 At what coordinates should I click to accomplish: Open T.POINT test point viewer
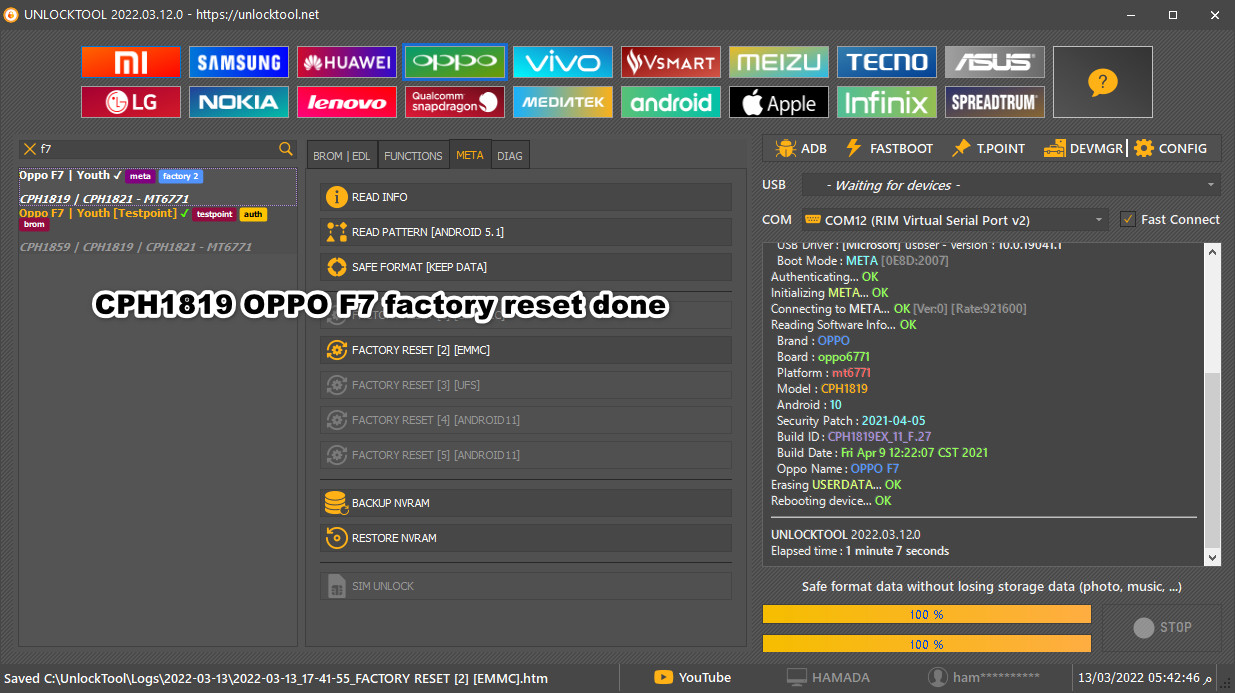(988, 148)
